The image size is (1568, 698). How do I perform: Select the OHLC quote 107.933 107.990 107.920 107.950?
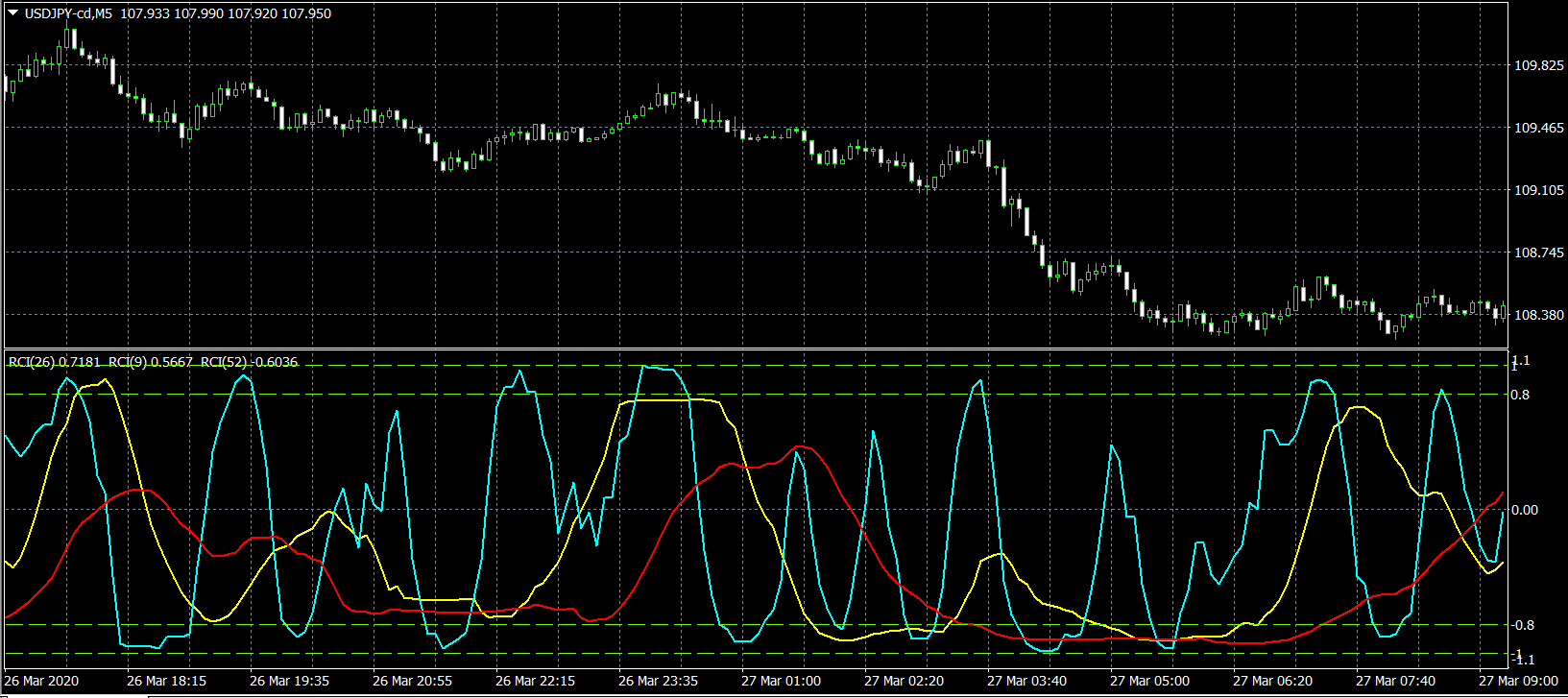pyautogui.click(x=226, y=13)
